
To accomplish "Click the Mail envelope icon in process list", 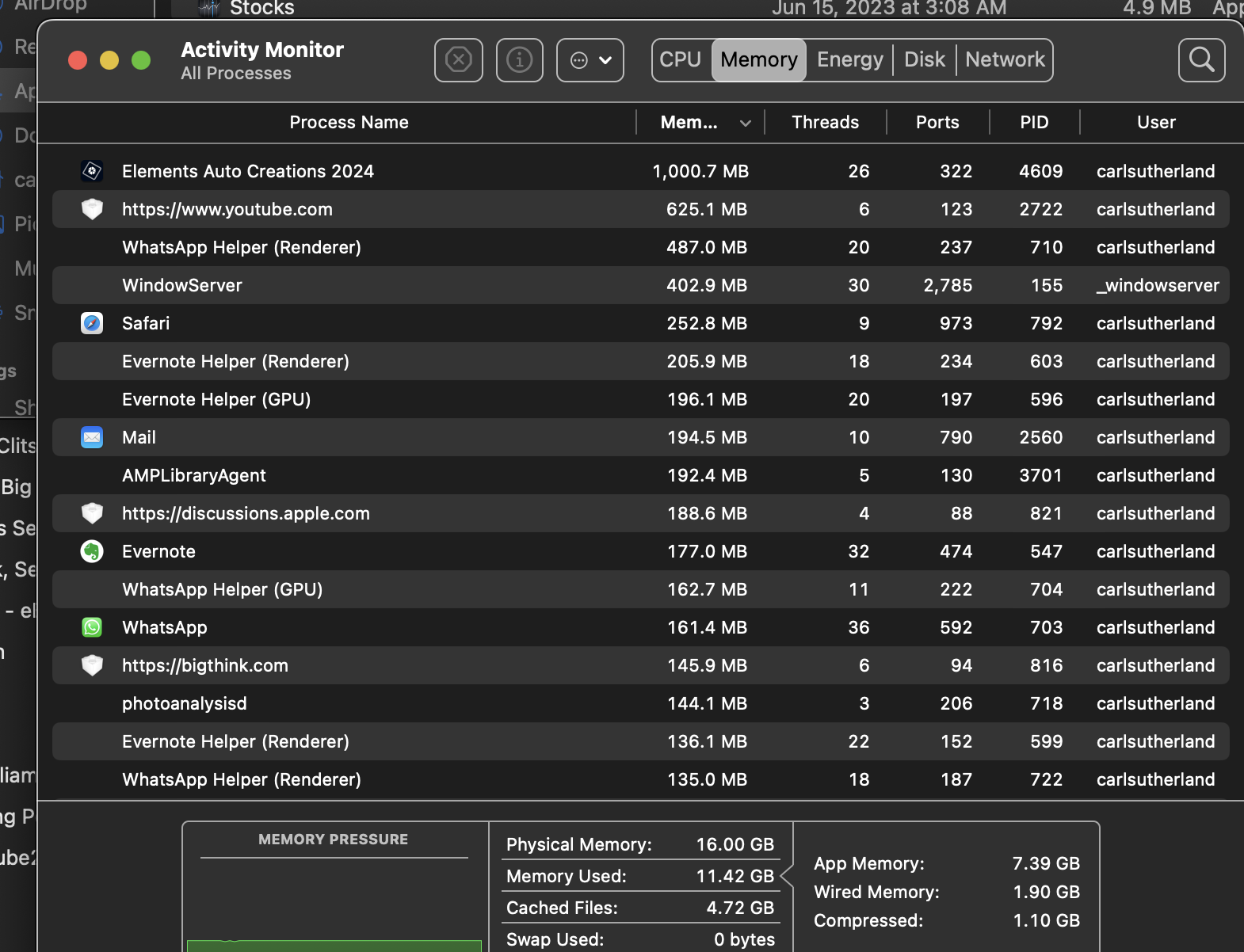I will (x=92, y=437).
